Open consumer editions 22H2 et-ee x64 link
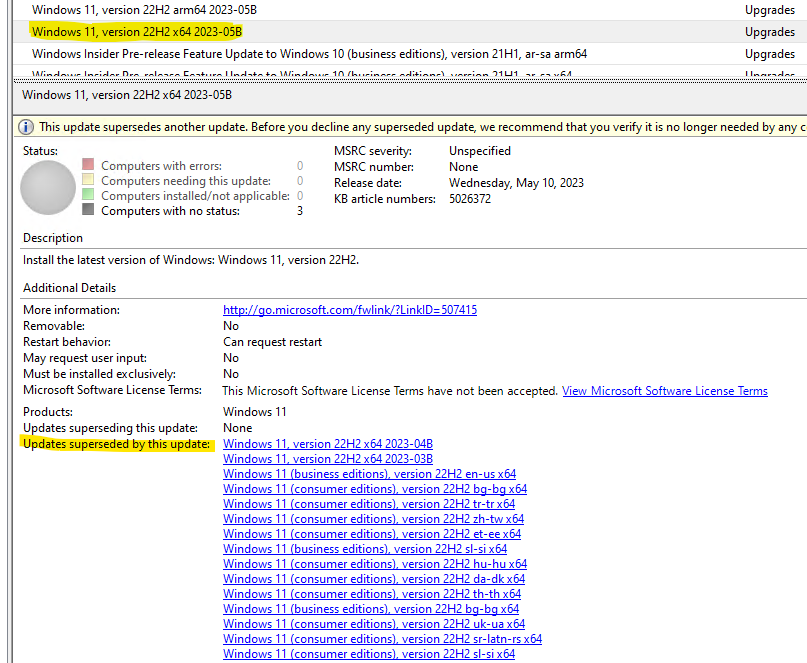The height and width of the screenshot is (663, 807). click(372, 534)
